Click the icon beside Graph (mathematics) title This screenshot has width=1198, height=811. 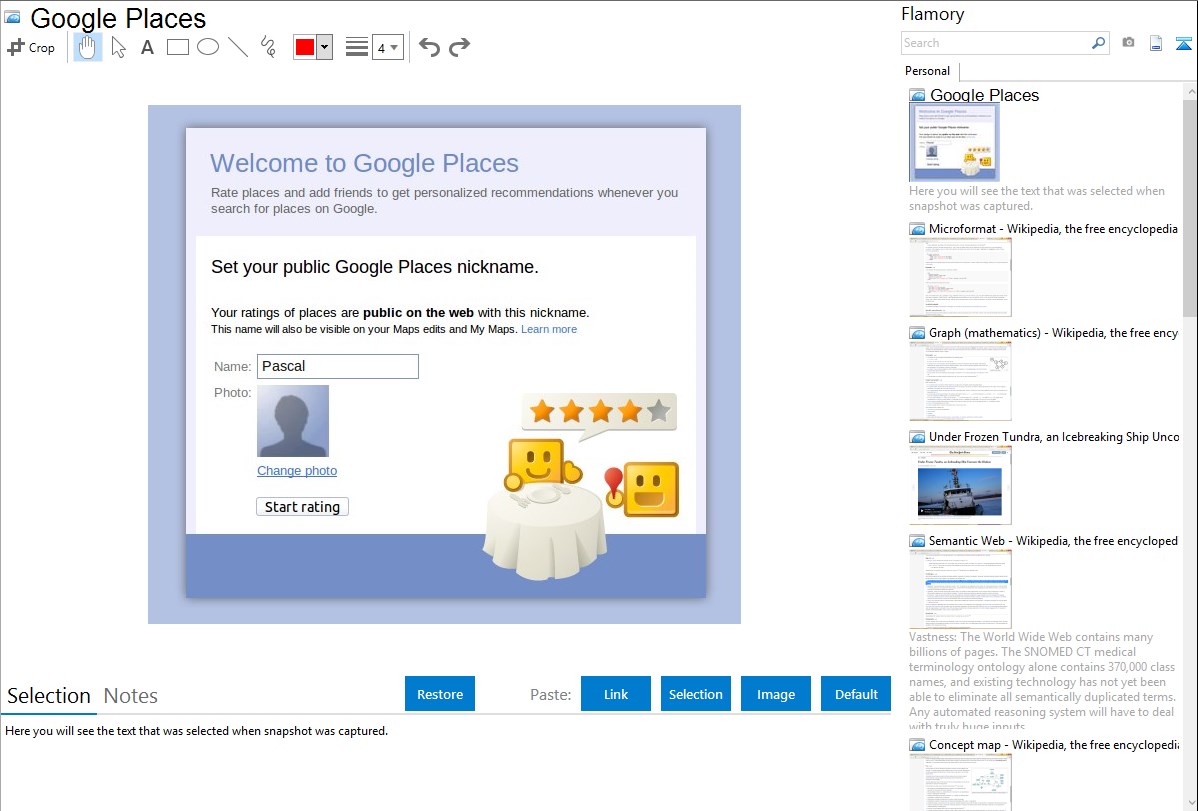point(917,333)
